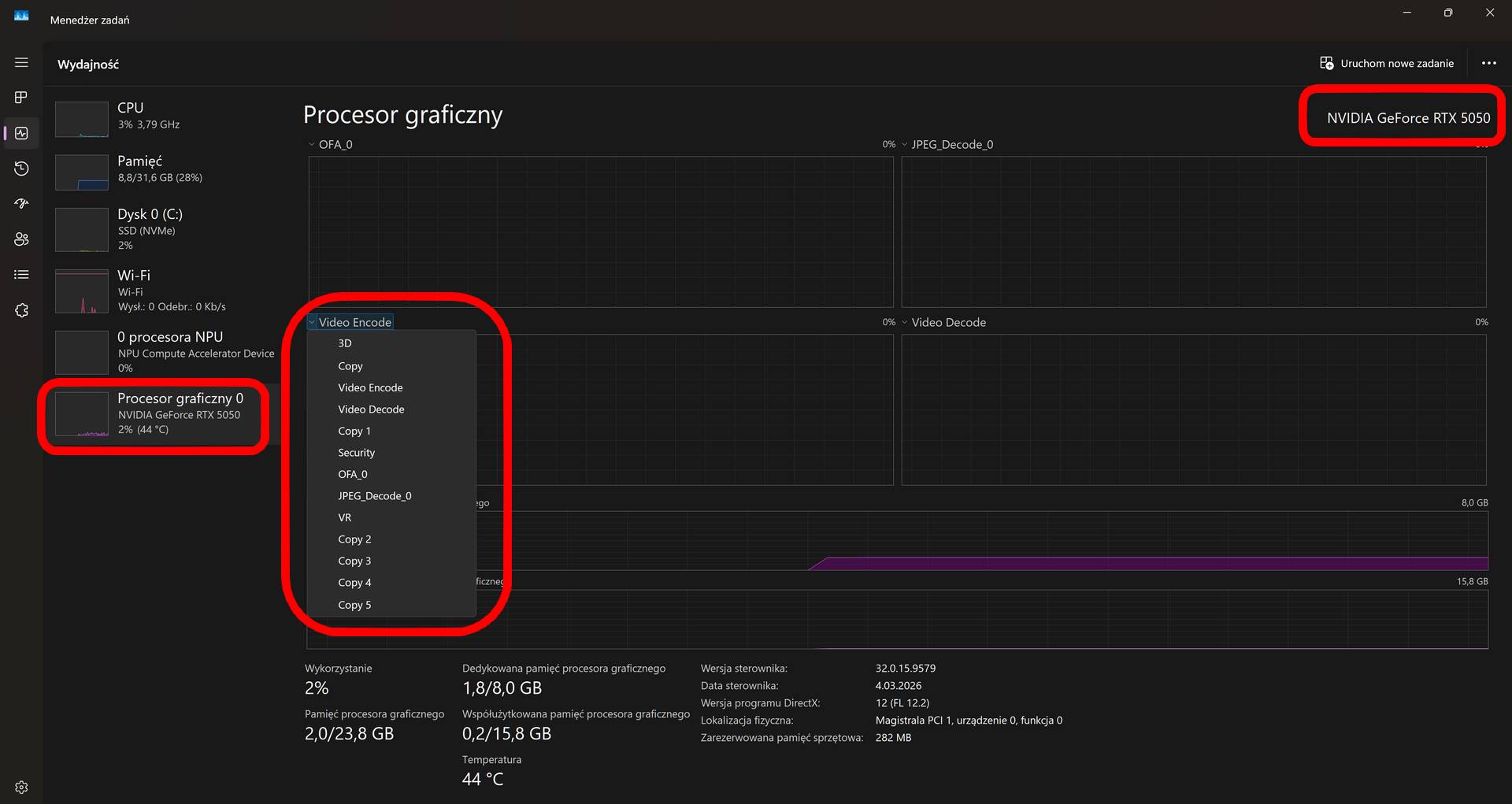Click the 15,8 GB graph scale label
The image size is (1512, 804).
(x=1473, y=581)
